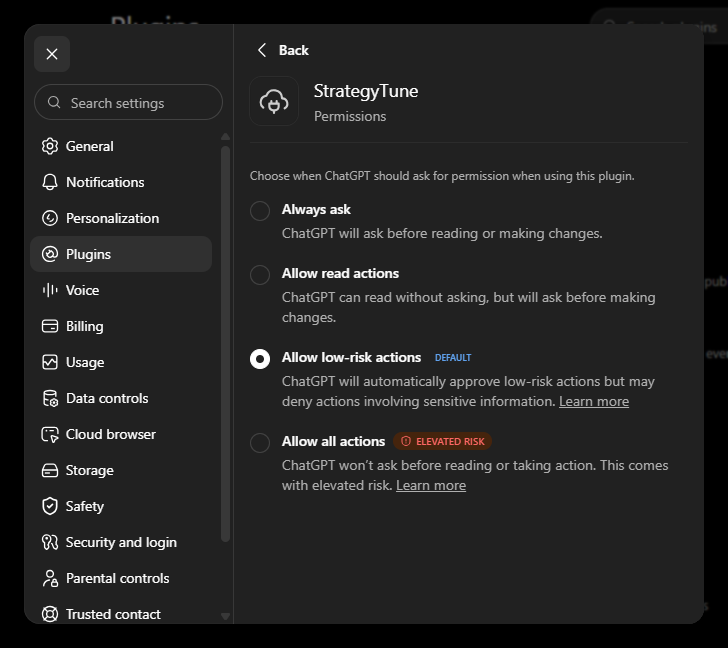Click the Parental controls label
Screen dimensions: 728x648
click(117, 578)
